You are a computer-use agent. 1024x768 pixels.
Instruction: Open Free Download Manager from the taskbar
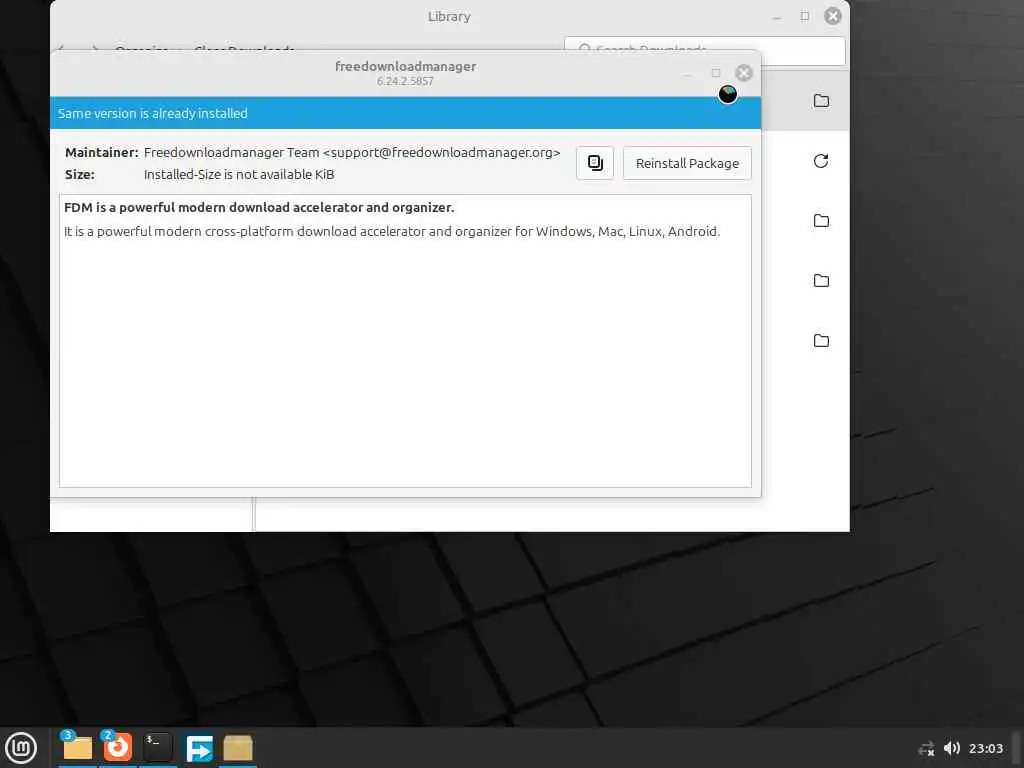click(199, 748)
